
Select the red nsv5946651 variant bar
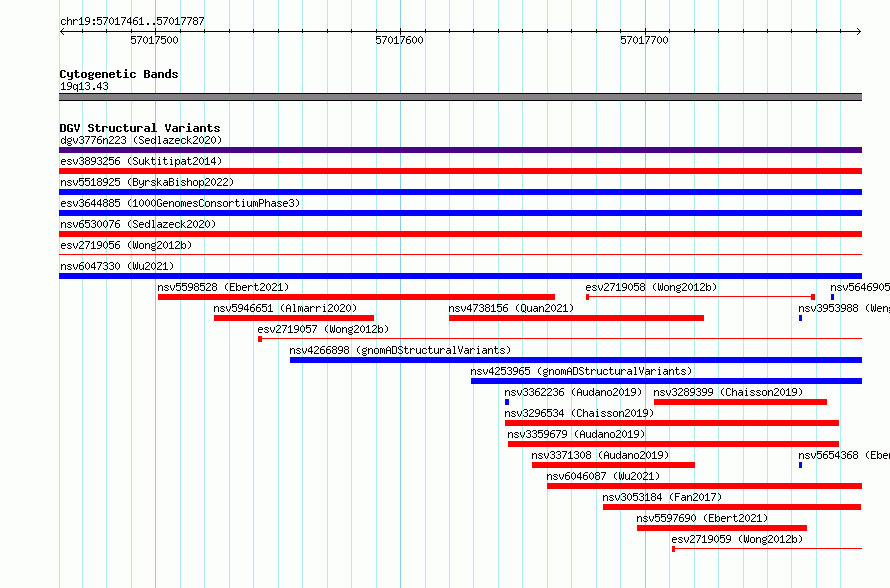[x=294, y=318]
